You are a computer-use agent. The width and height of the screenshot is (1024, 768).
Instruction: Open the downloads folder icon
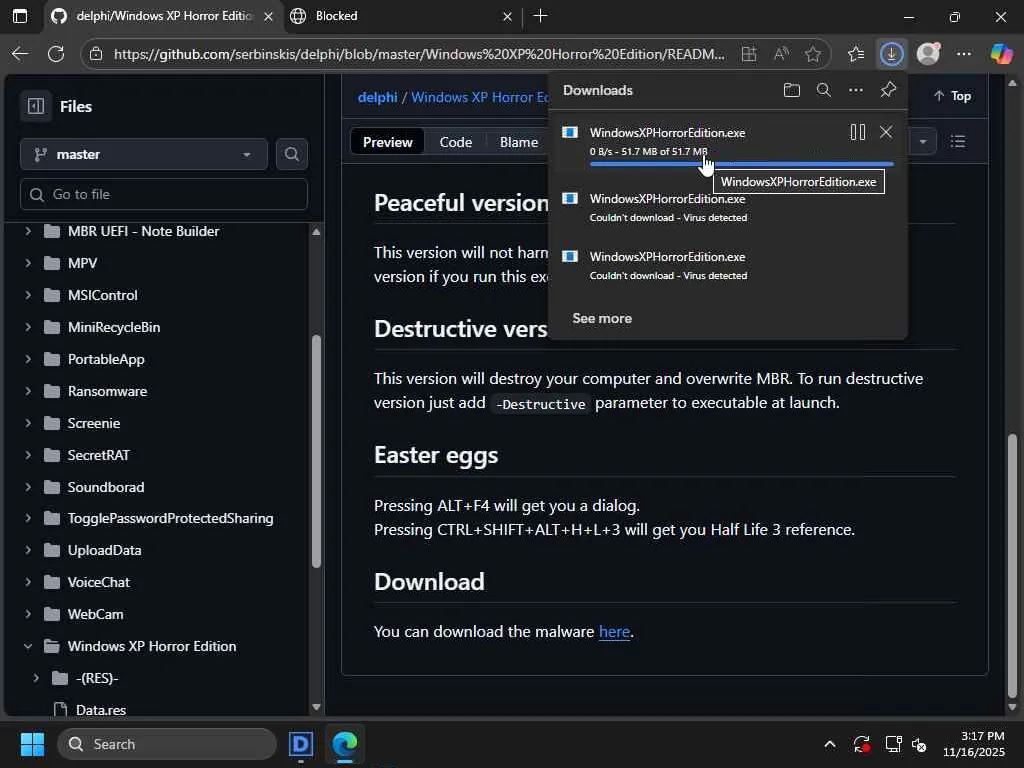tap(792, 90)
